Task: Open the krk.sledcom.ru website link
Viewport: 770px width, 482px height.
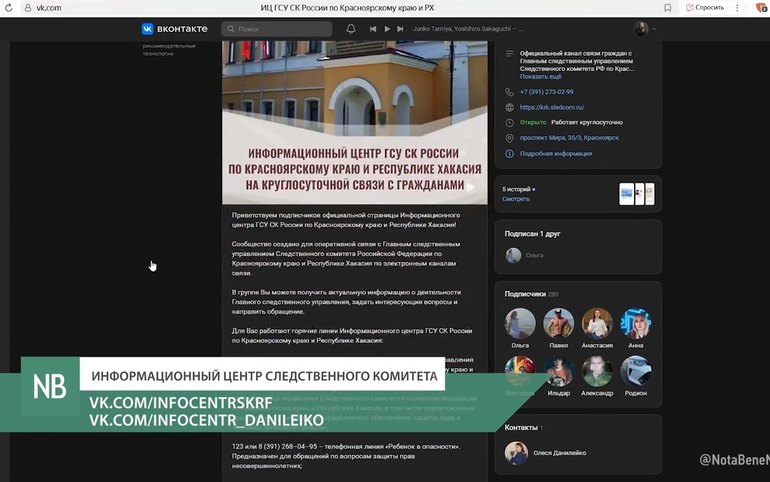Action: point(552,107)
